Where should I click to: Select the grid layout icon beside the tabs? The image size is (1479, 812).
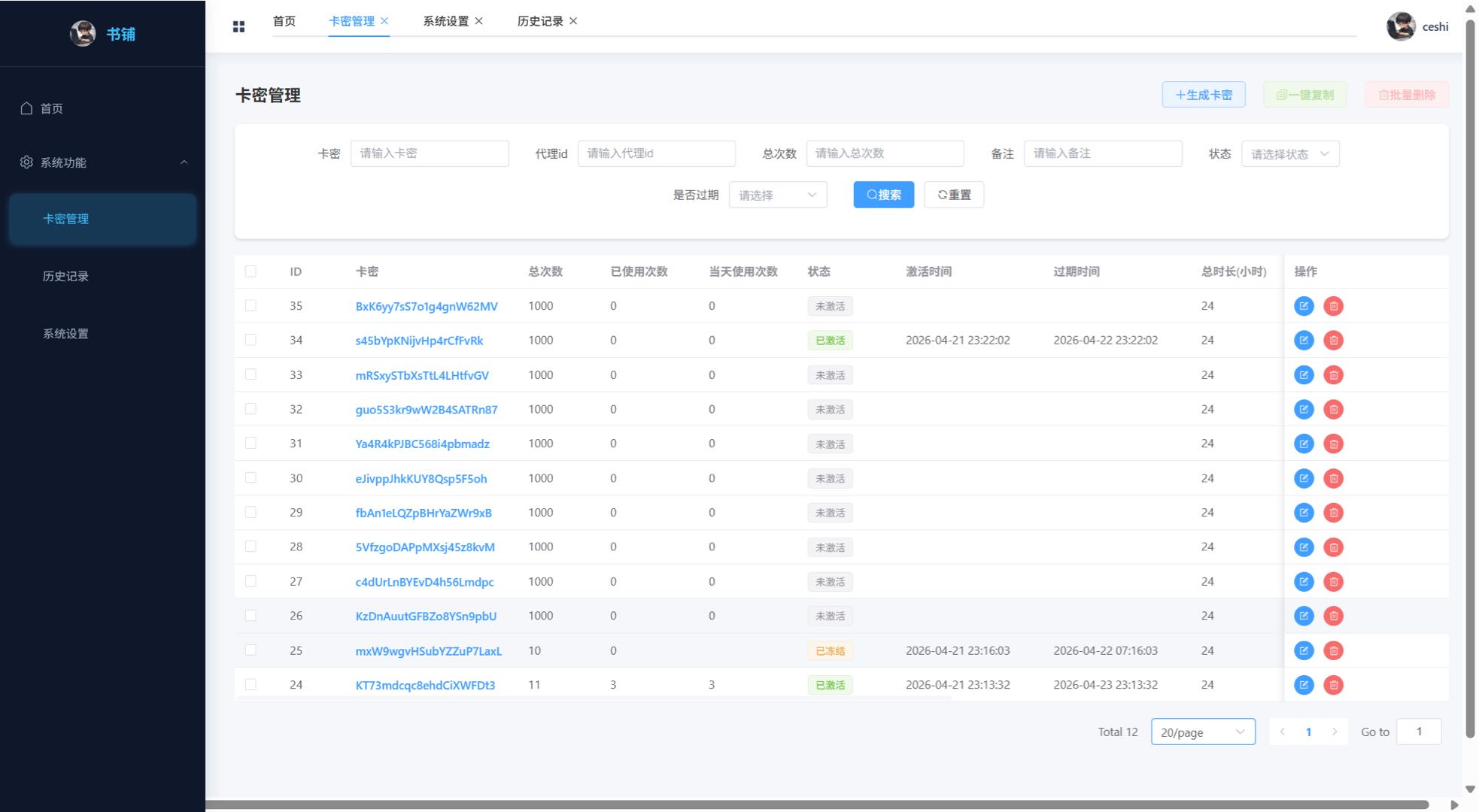pos(239,26)
